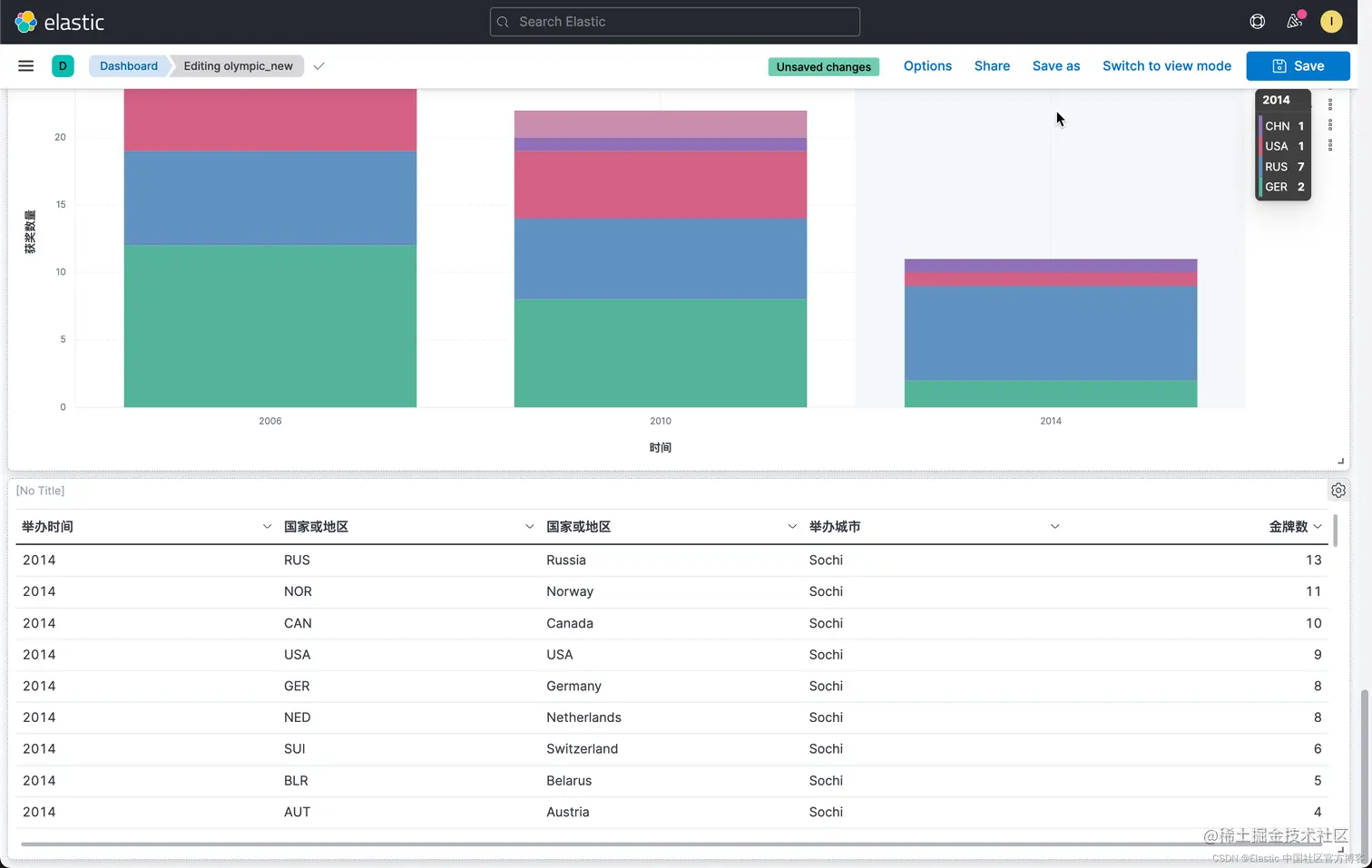Screen dimensions: 1372x868
Task: Expand the 举办时间 column options
Action: coord(267,527)
